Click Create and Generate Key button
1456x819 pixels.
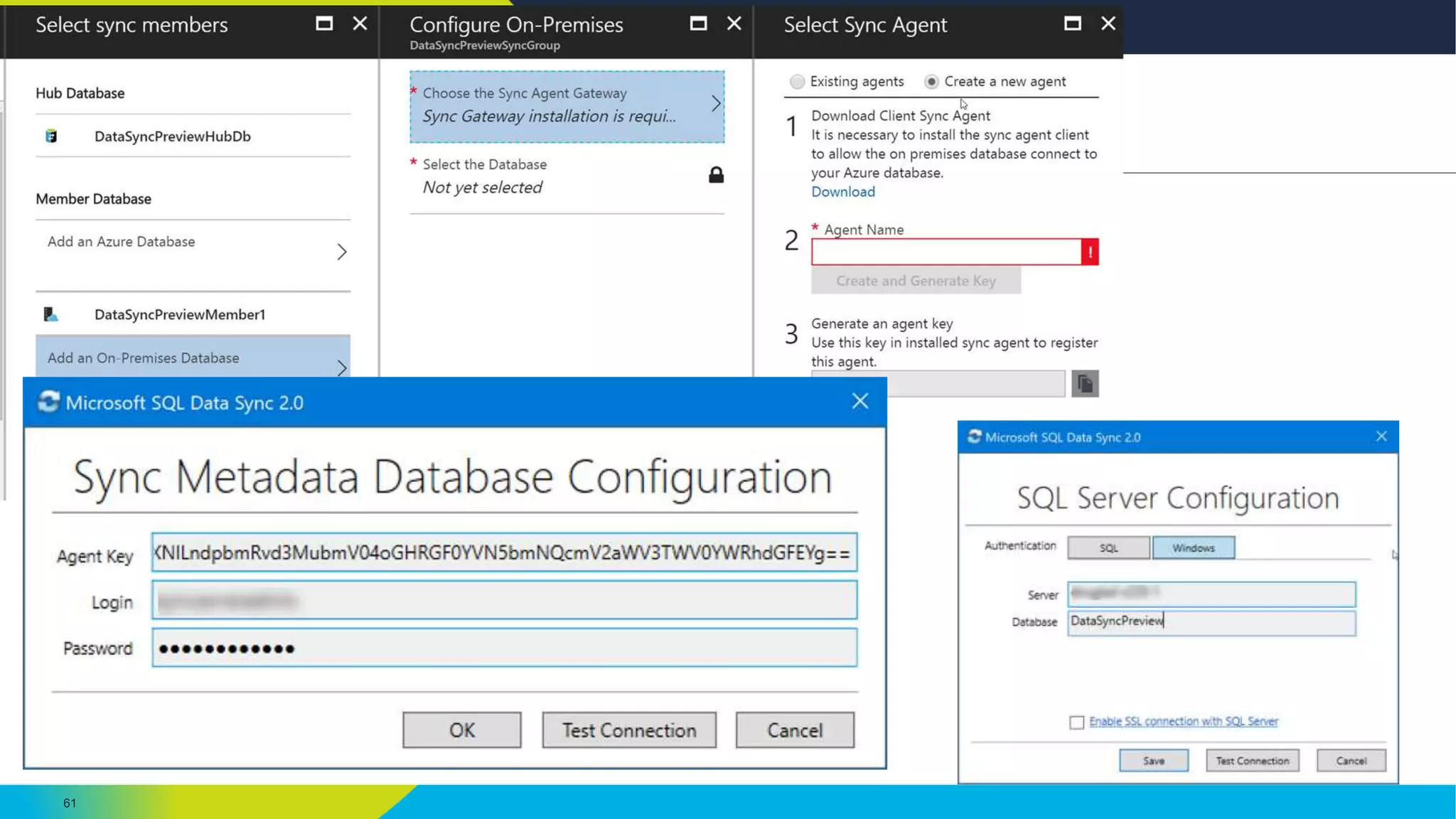click(x=916, y=281)
